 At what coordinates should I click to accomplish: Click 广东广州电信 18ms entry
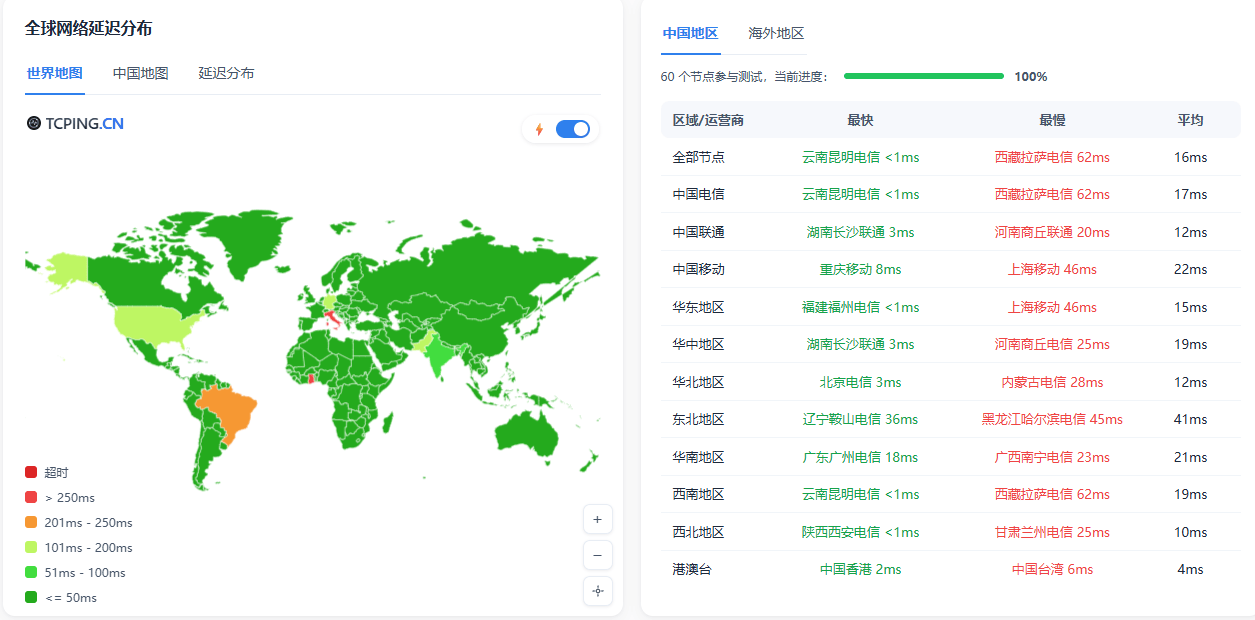(x=860, y=457)
